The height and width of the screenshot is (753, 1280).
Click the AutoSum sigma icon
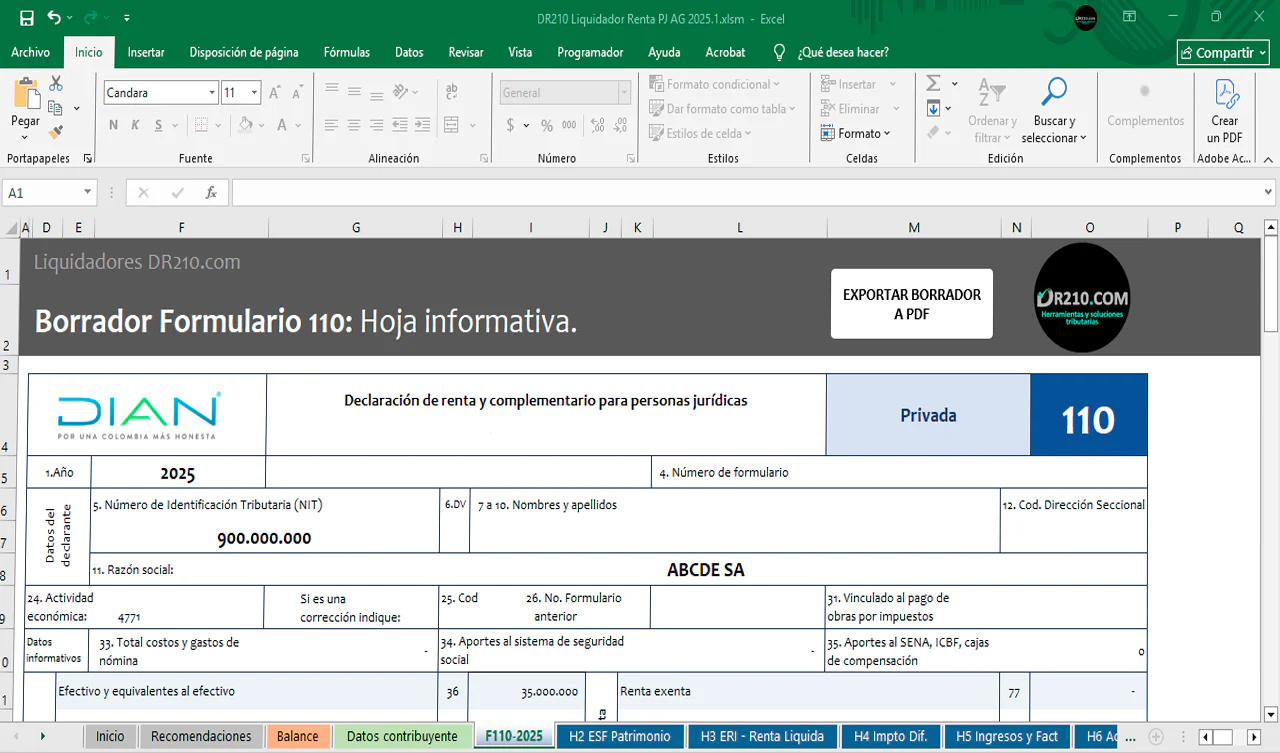pos(933,84)
